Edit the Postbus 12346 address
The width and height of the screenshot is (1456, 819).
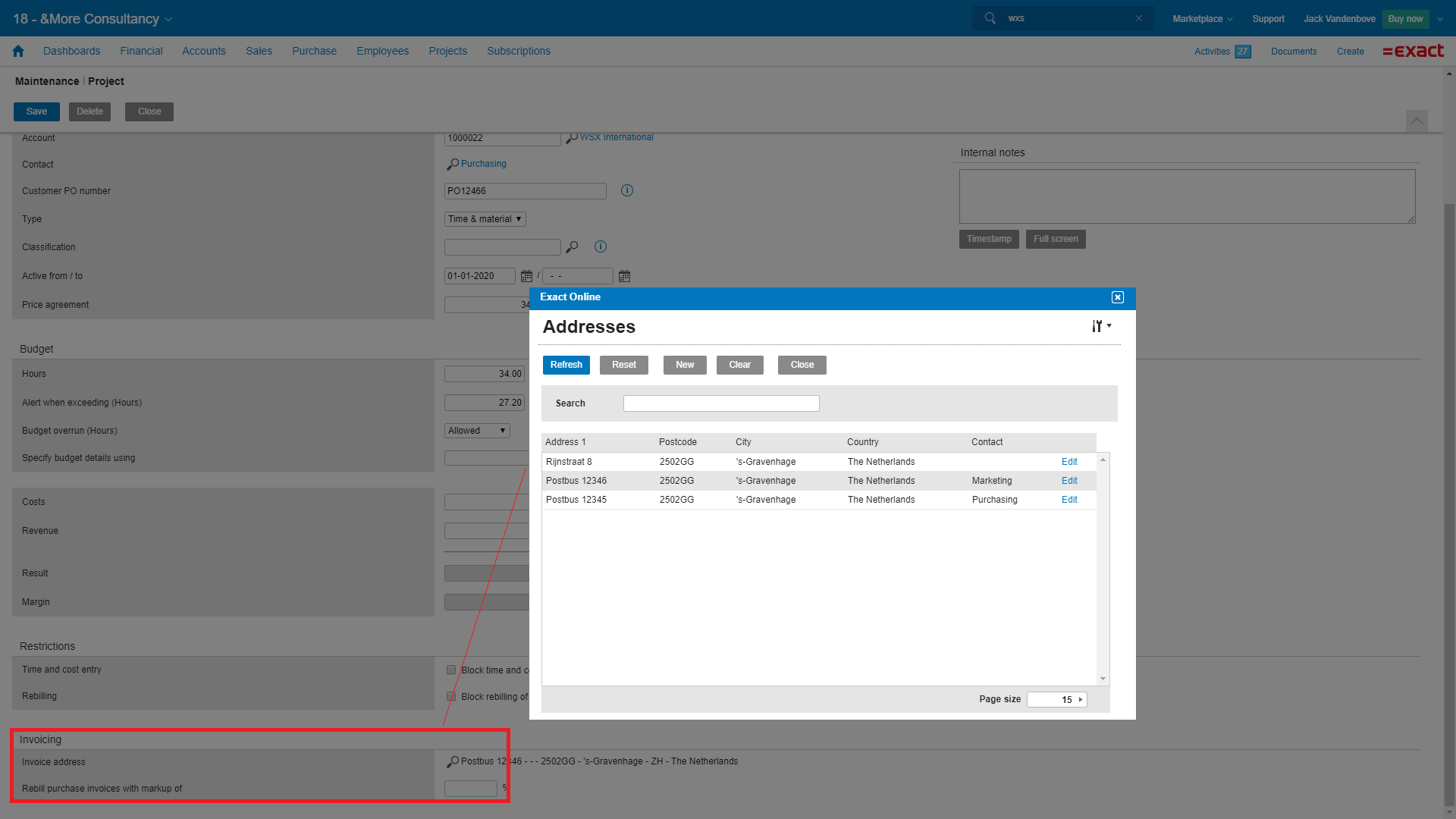(x=1069, y=481)
